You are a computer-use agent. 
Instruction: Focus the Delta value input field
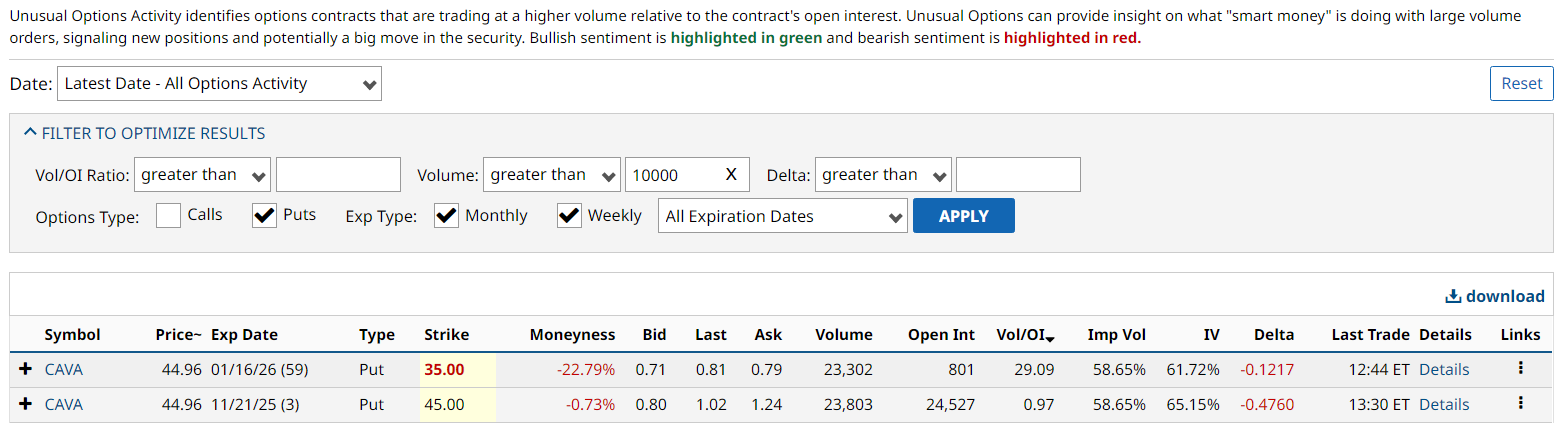1018,175
